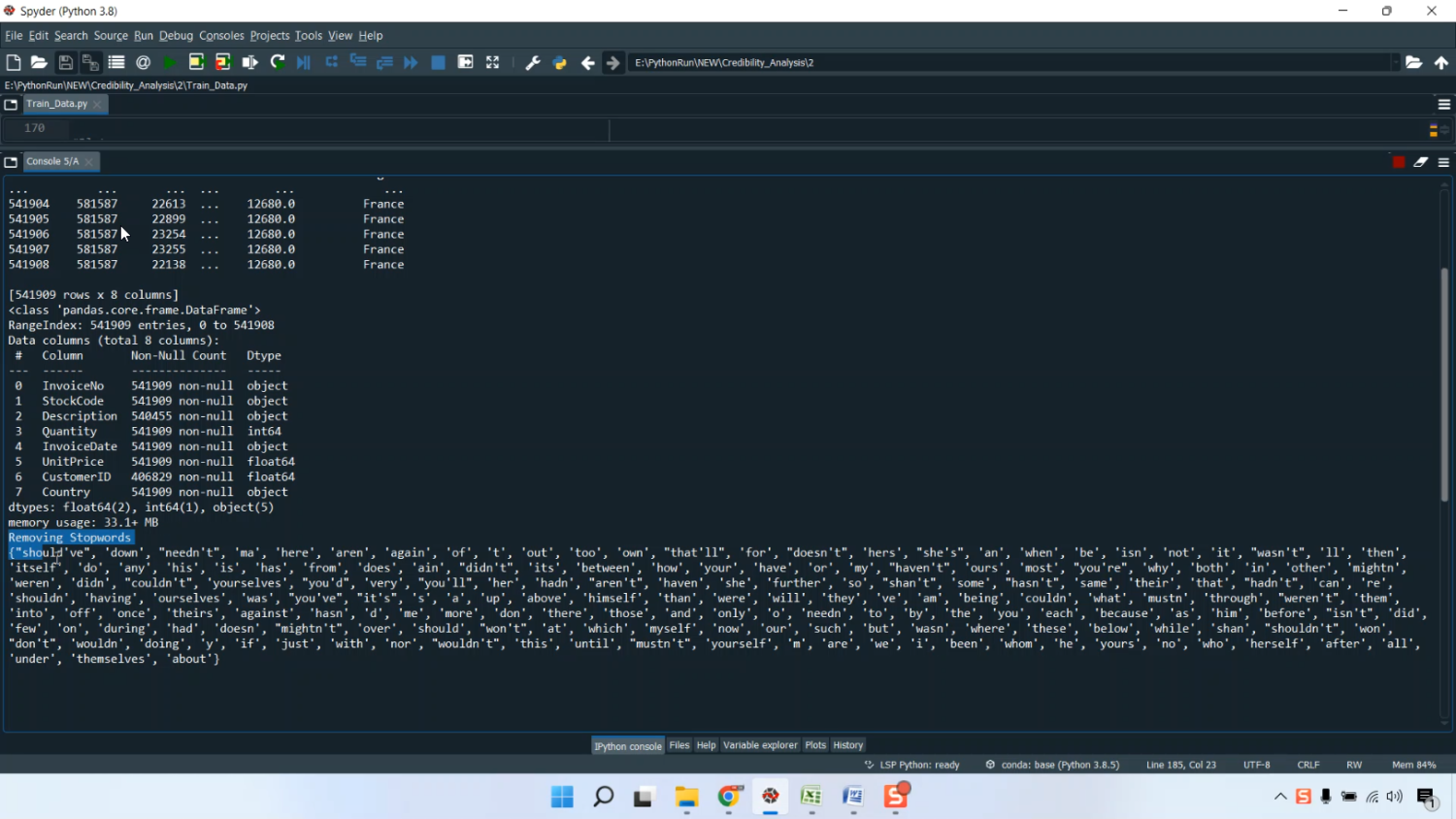This screenshot has width=1456, height=819.
Task: Switch to the Plots tab
Action: tap(815, 745)
